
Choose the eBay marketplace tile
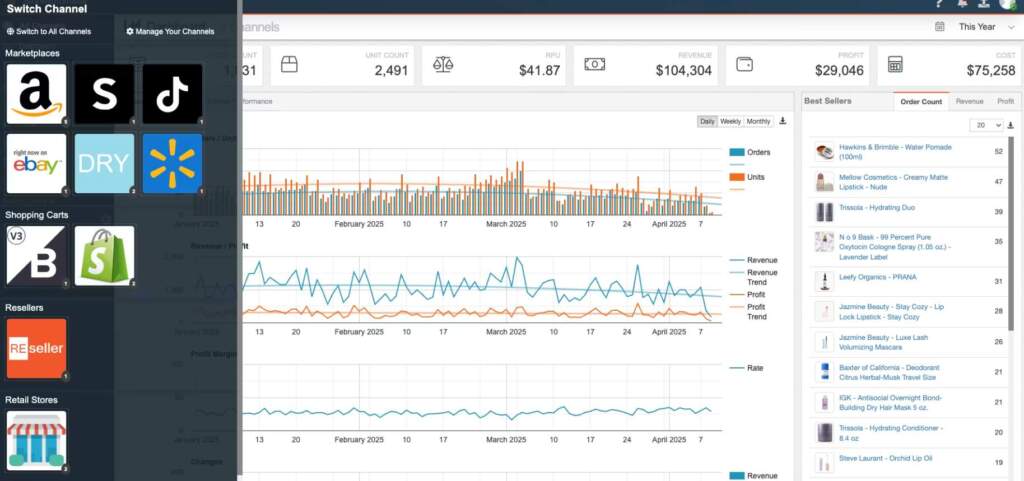pos(36,163)
